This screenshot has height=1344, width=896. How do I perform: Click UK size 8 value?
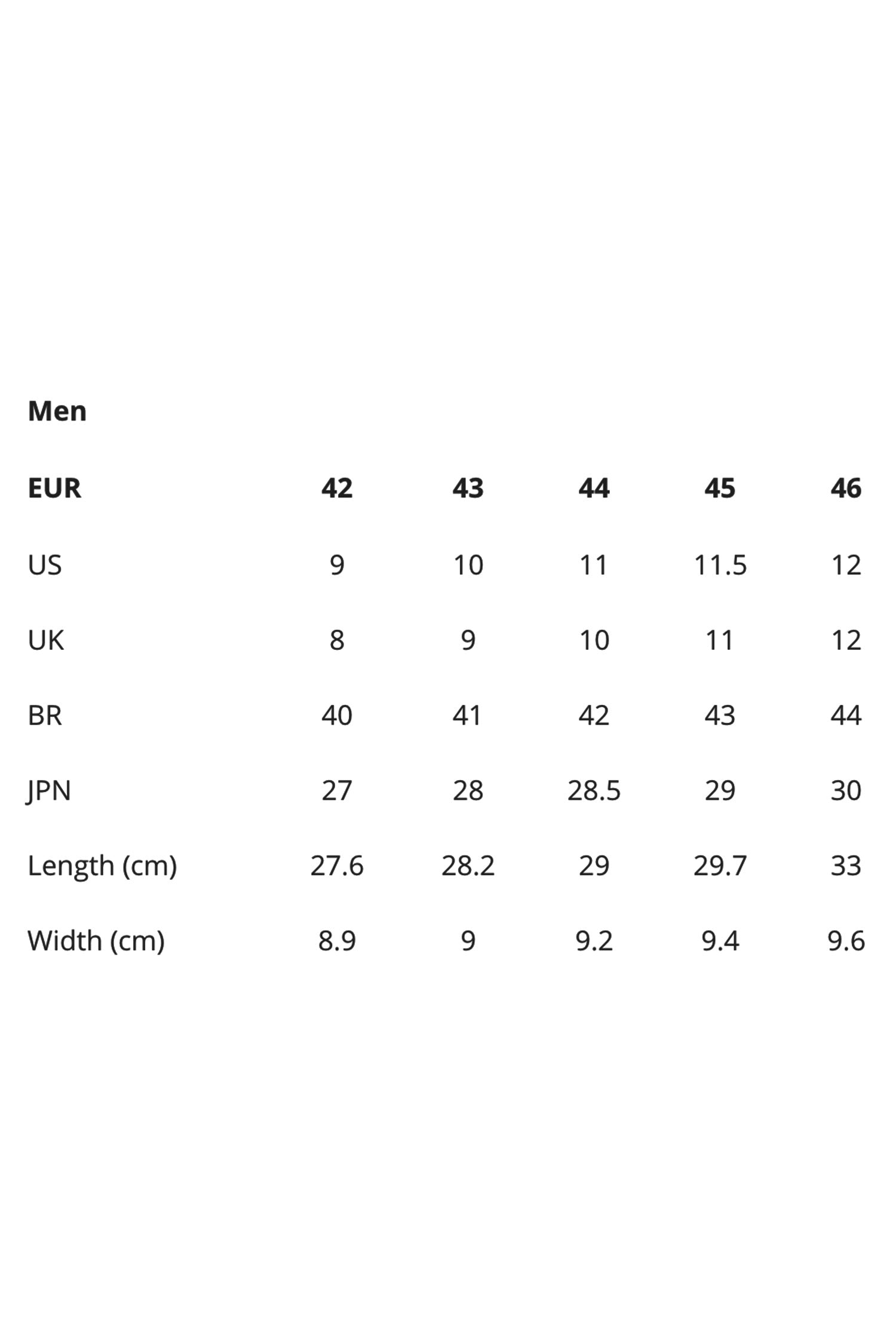tap(337, 640)
